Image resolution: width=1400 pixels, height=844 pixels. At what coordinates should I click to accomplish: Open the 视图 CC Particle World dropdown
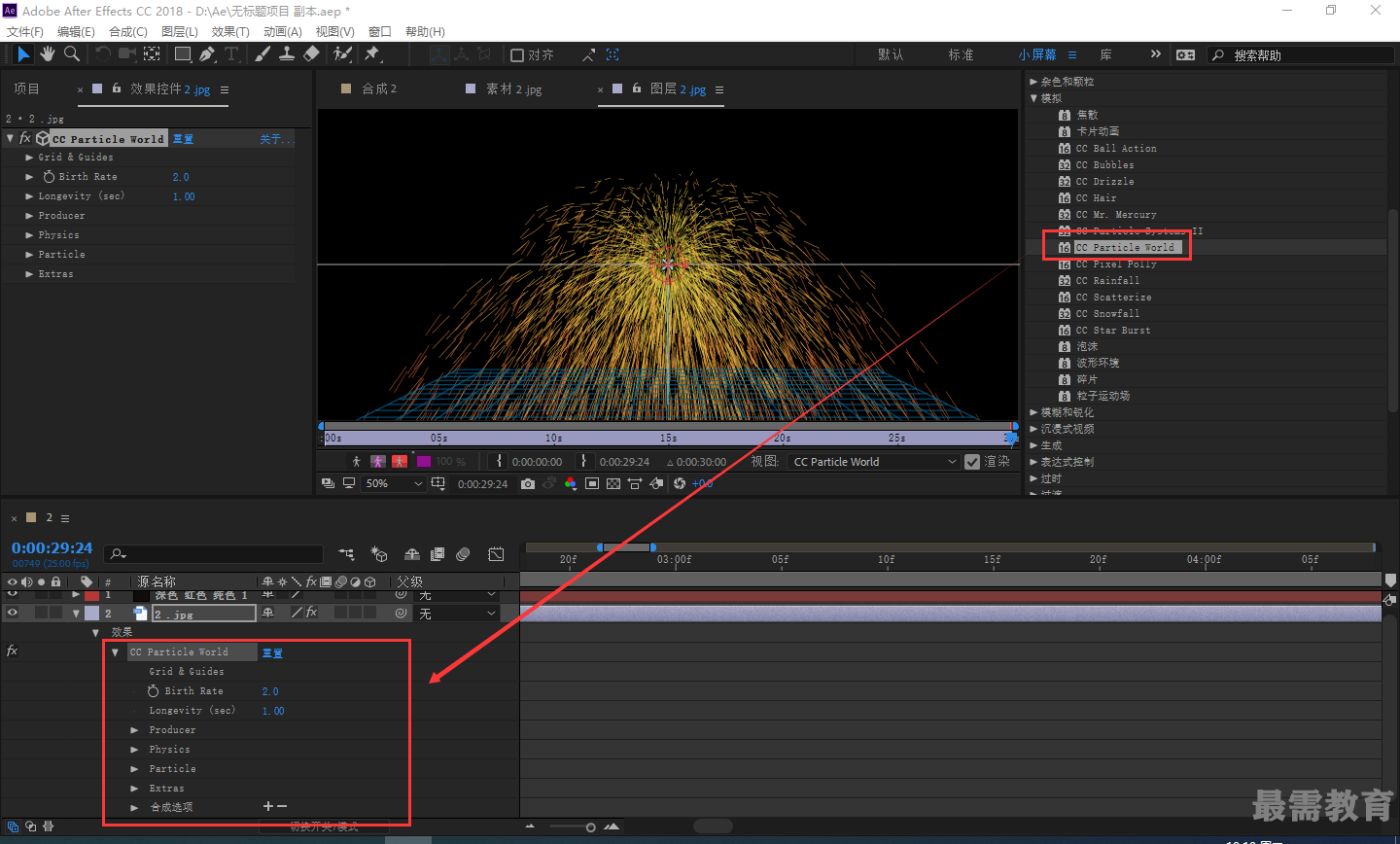[x=875, y=462]
